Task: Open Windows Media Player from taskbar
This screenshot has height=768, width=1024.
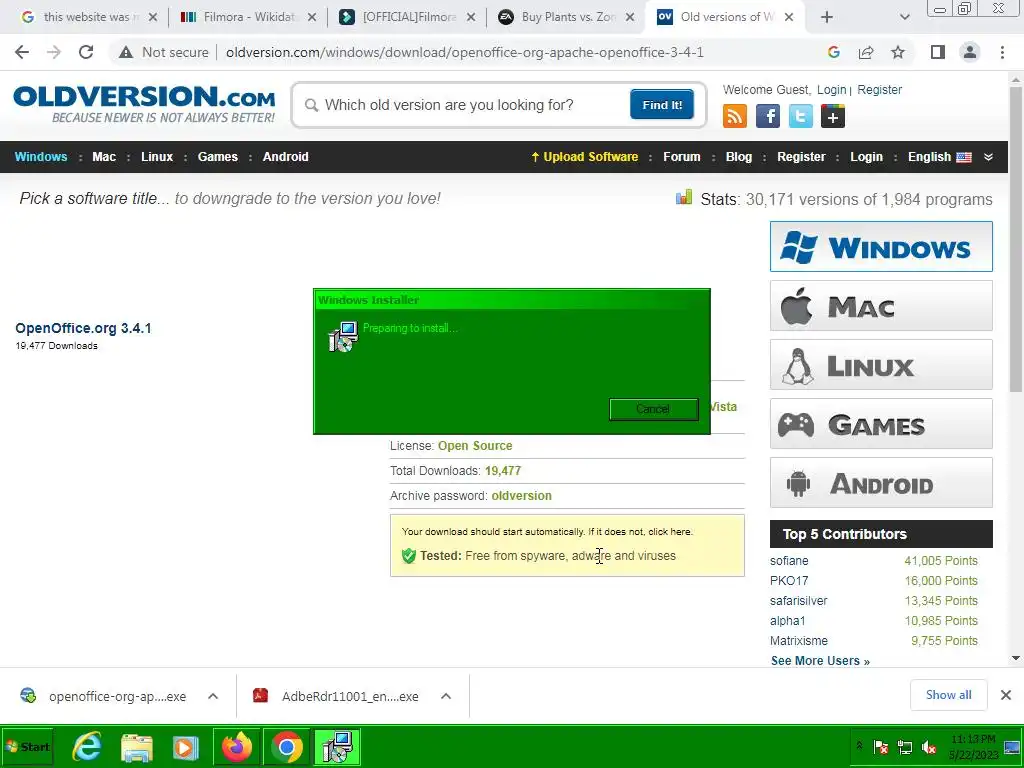Action: (x=185, y=746)
